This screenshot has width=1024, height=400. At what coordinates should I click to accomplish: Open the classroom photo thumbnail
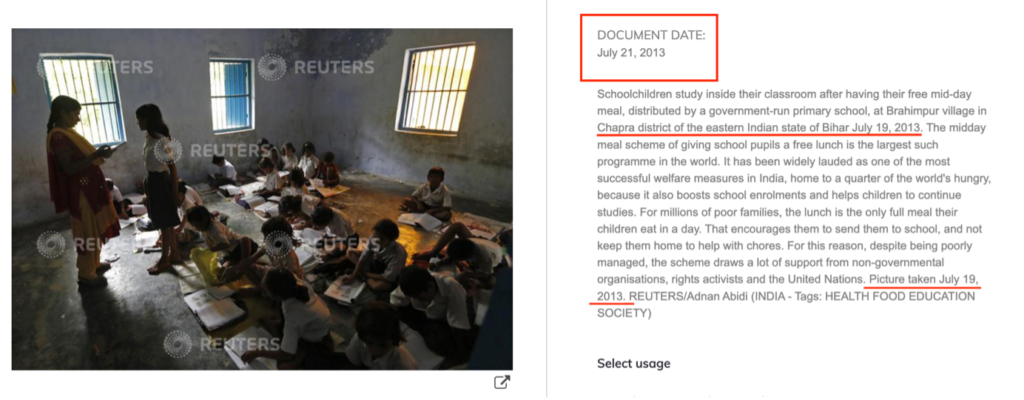262,199
